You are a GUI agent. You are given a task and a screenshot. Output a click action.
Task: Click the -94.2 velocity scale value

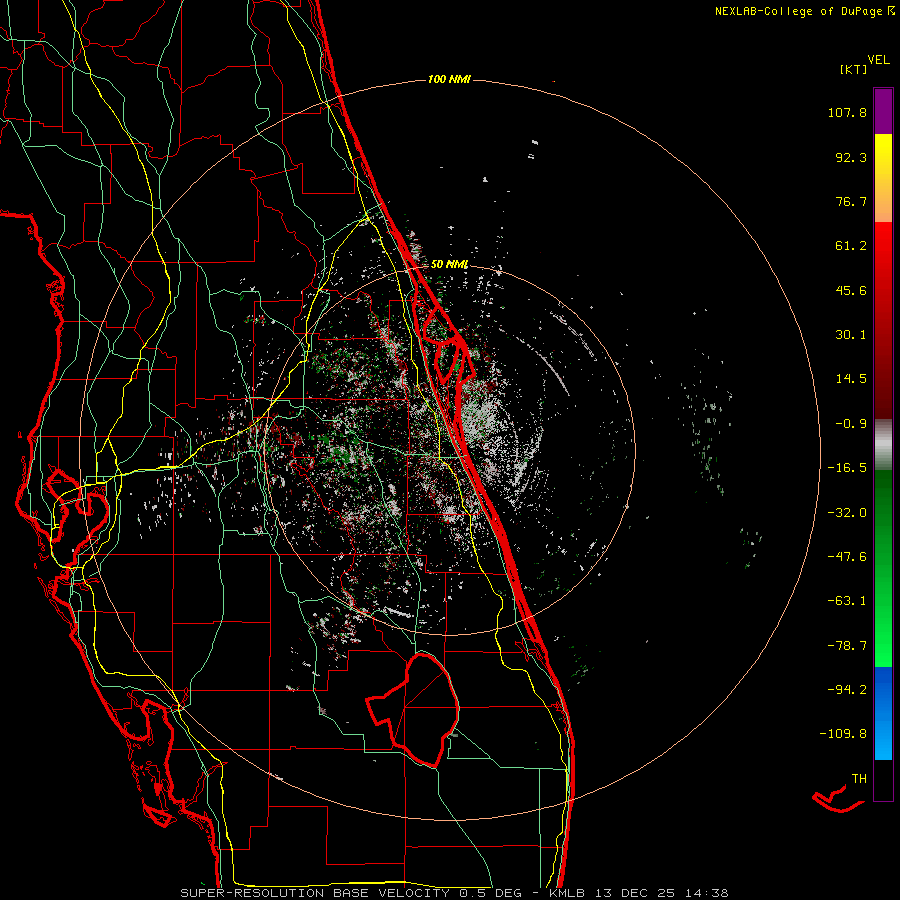(x=847, y=690)
